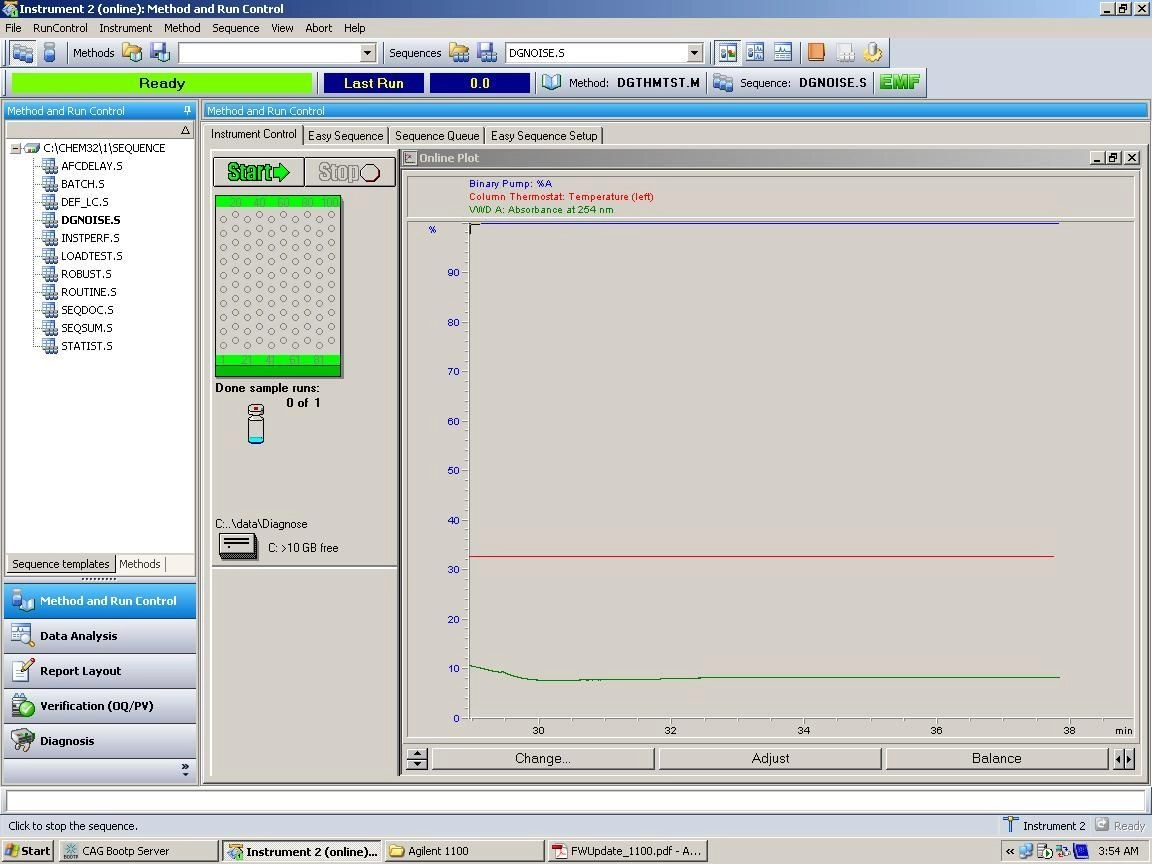Open the Verification (OQ/PV) view

100,706
